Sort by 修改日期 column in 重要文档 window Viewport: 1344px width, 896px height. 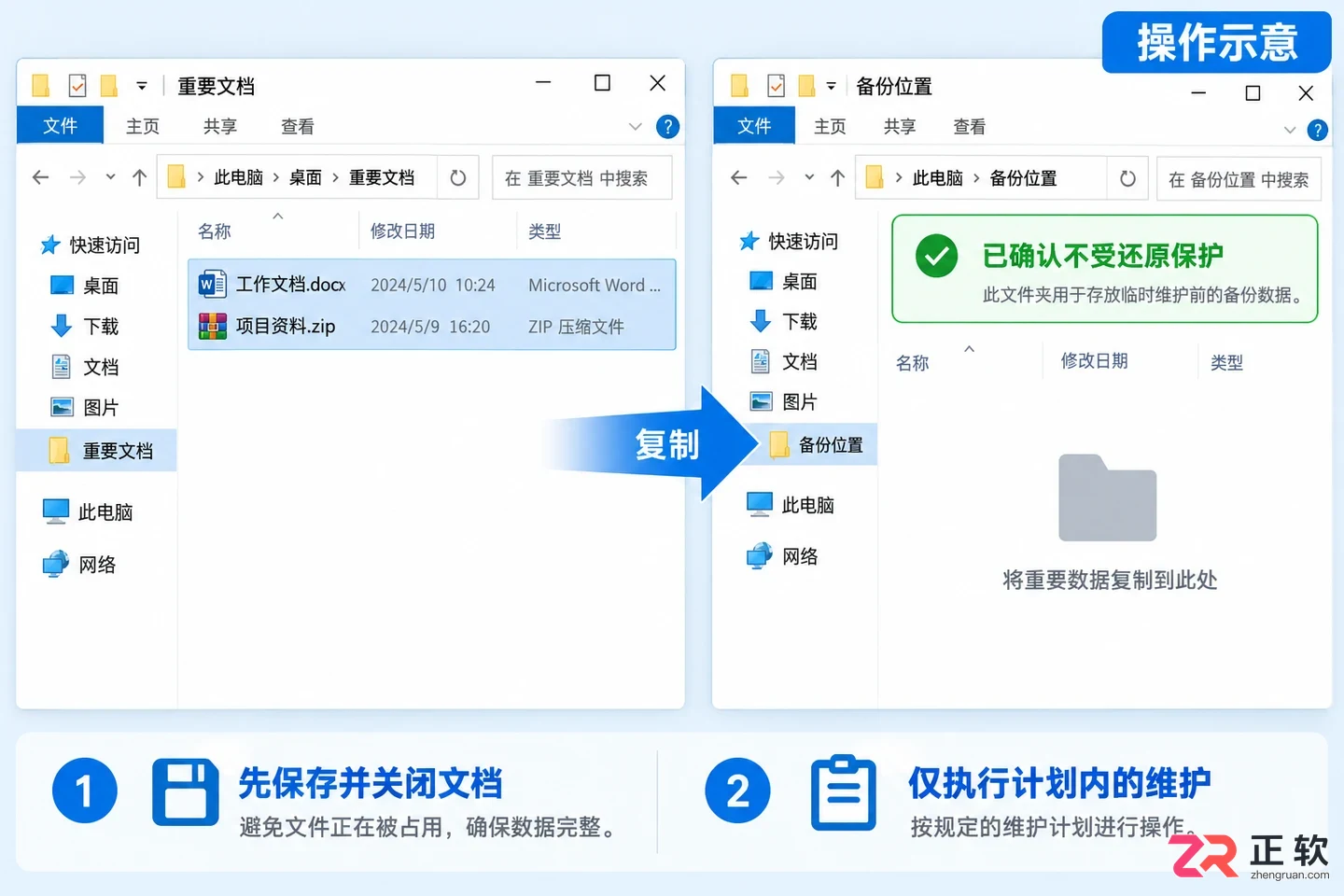tap(402, 231)
